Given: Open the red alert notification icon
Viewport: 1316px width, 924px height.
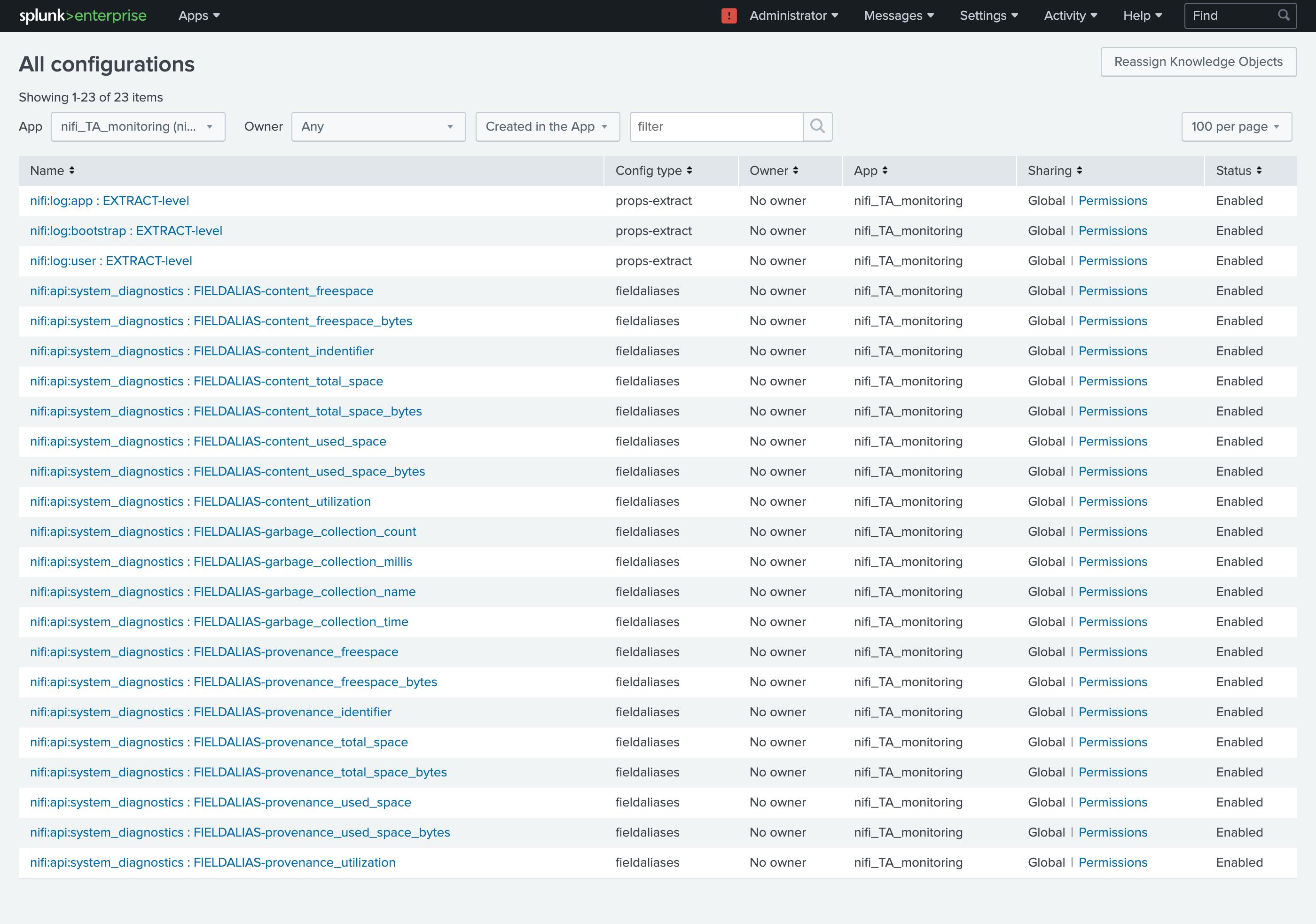Looking at the screenshot, I should [x=728, y=16].
